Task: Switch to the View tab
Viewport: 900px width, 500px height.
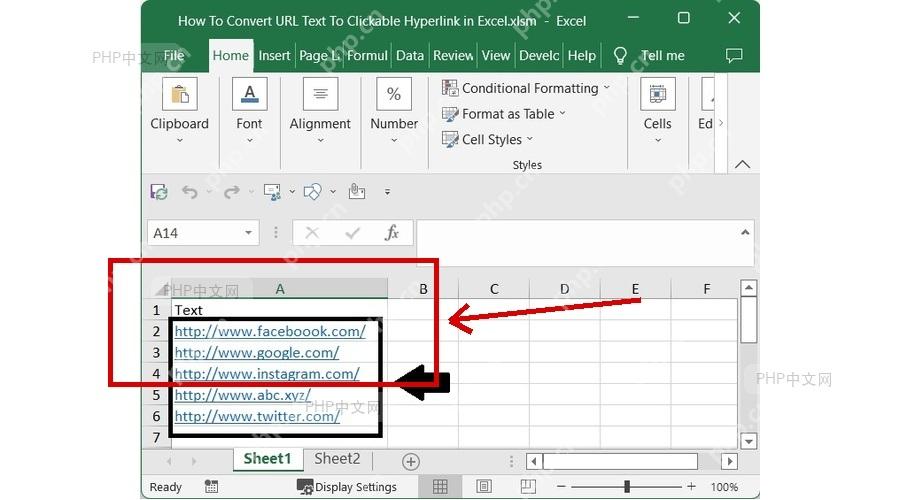Action: 496,56
